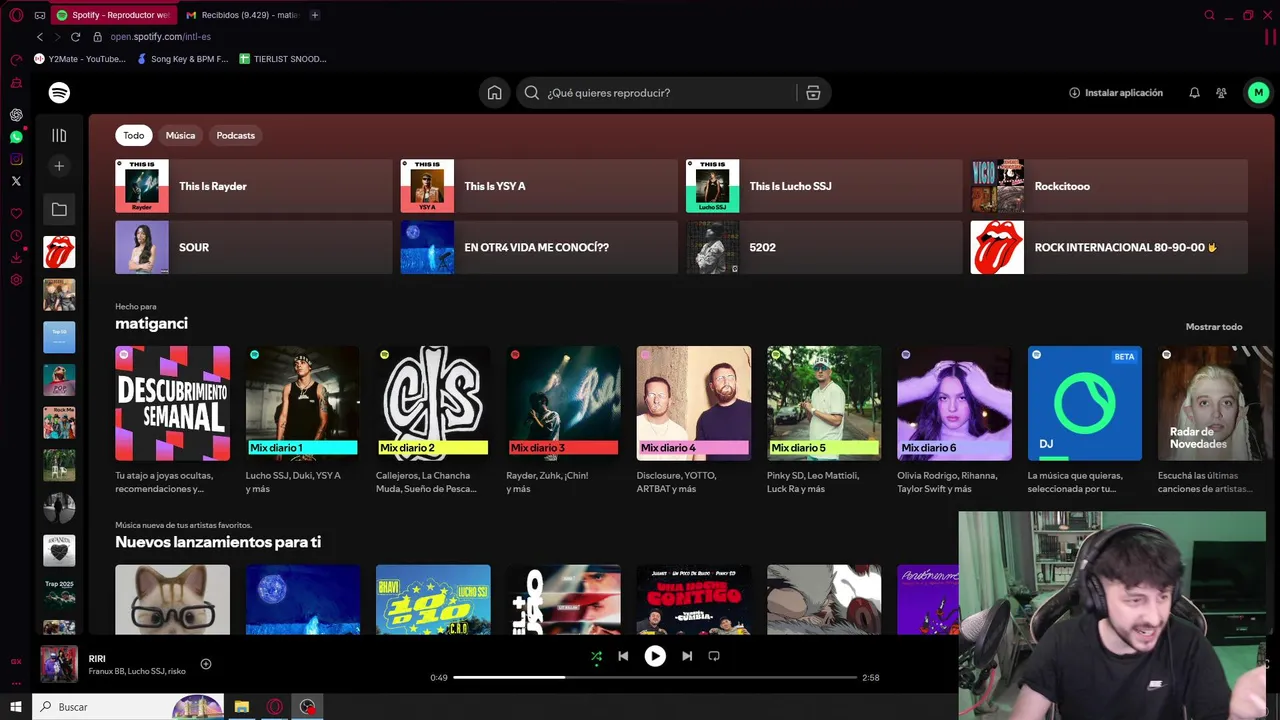Click the Windows Buscar search box

(x=128, y=707)
